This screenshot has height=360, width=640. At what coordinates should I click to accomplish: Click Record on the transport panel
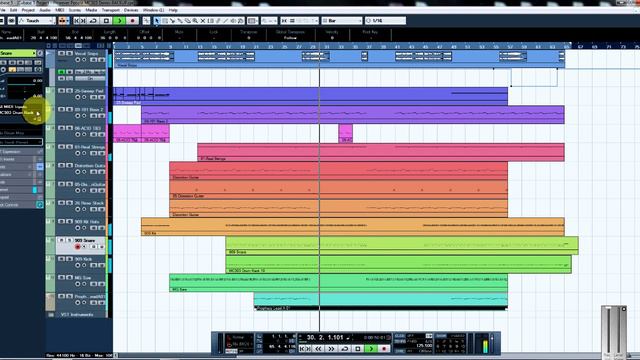click(384, 349)
